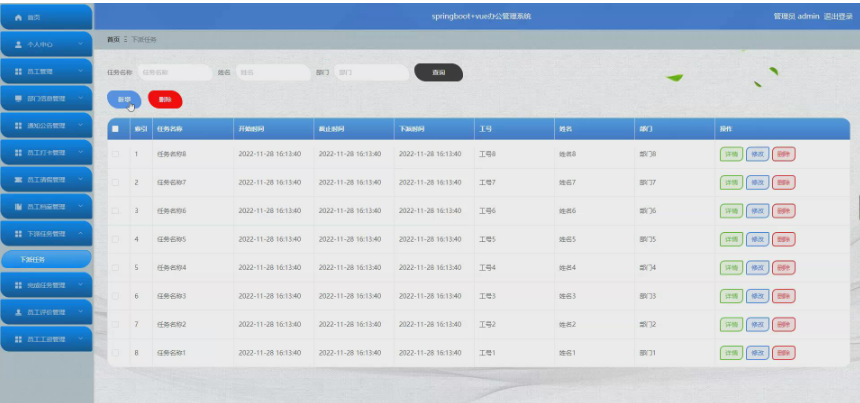860x403 pixels.
Task: Click the home icon beside 首页
Action: tap(18, 18)
